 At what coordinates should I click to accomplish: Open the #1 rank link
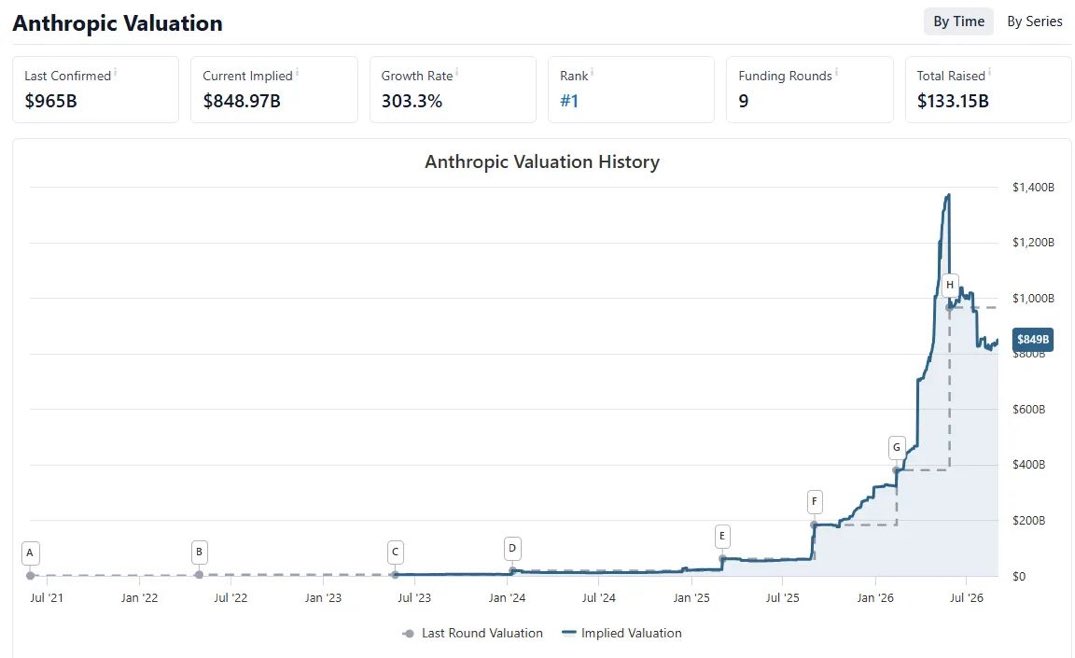[569, 101]
